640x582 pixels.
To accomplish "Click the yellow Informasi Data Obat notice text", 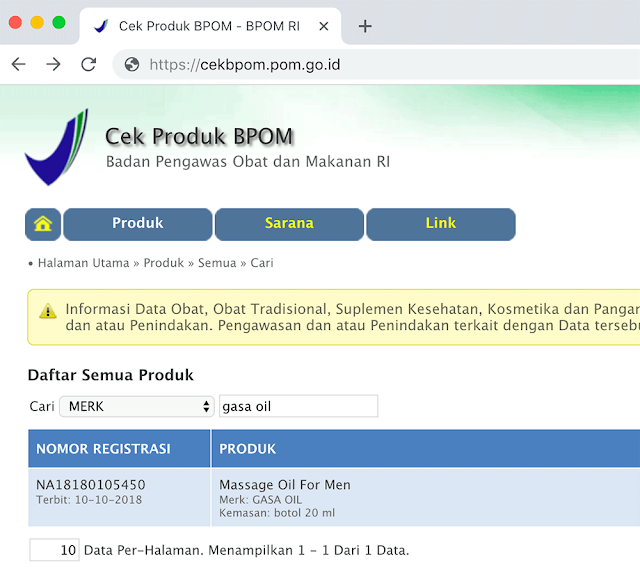I will click(353, 317).
